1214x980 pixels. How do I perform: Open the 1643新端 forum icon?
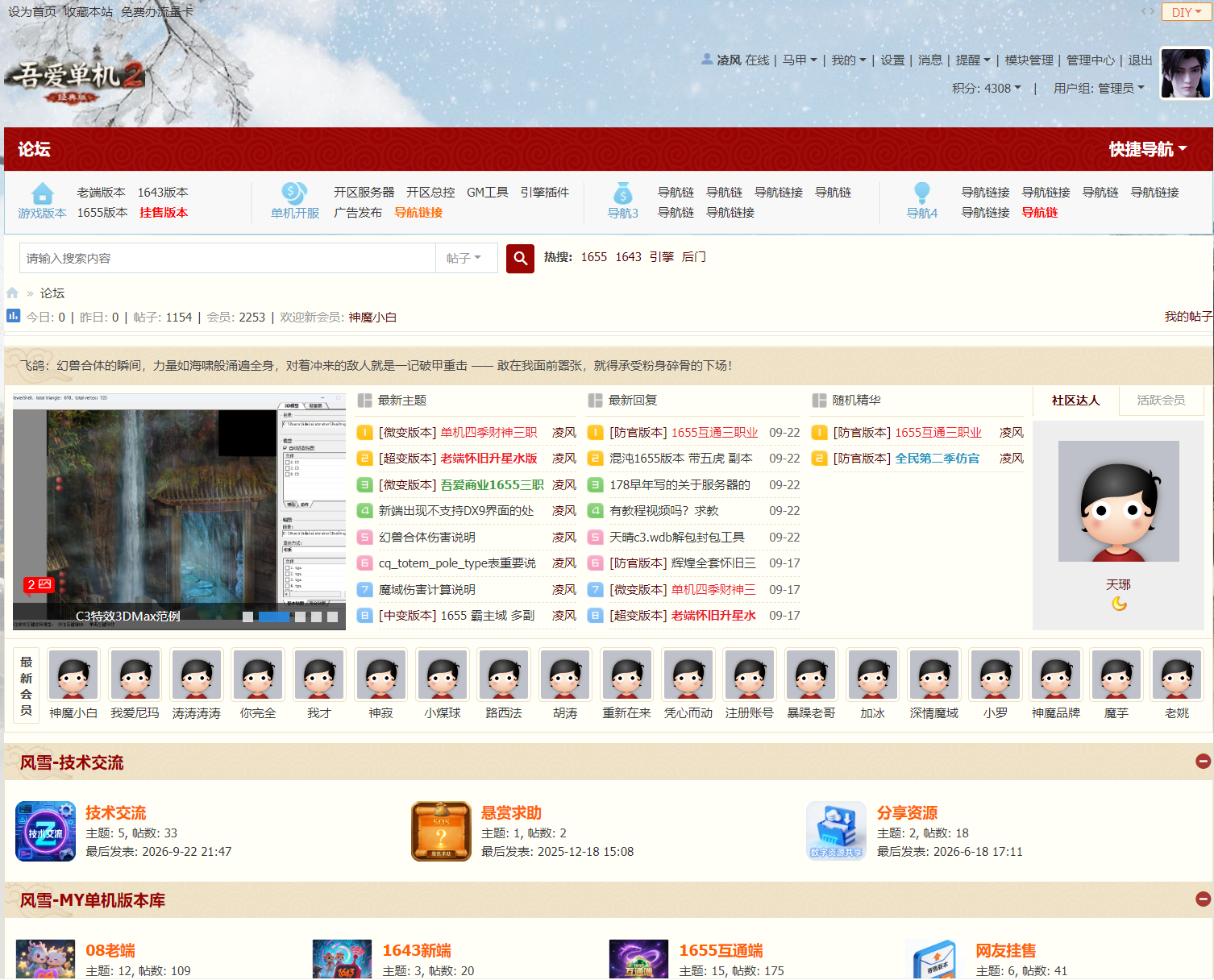(342, 960)
